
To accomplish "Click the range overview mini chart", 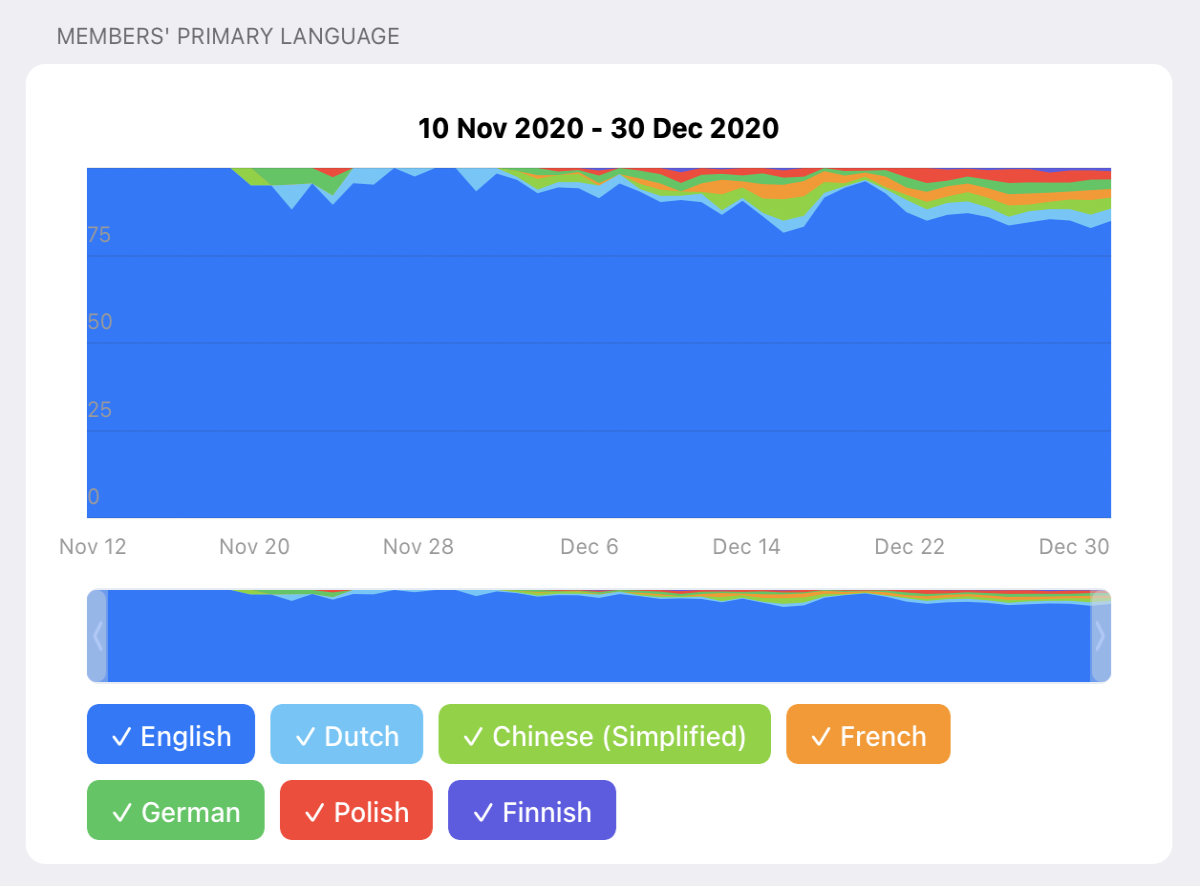I will click(x=599, y=636).
